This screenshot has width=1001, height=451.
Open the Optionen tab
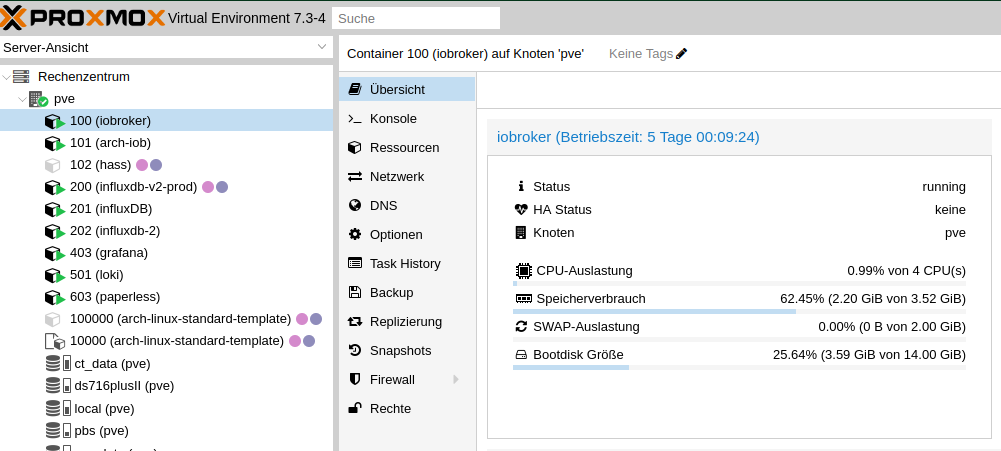point(407,234)
